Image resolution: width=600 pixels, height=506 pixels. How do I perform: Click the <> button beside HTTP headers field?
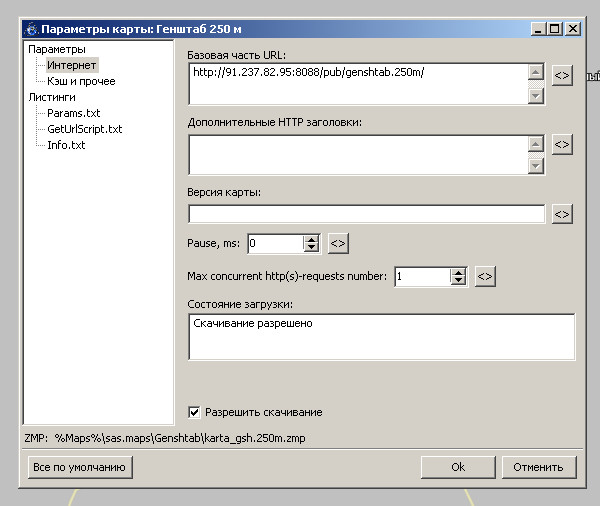(562, 145)
